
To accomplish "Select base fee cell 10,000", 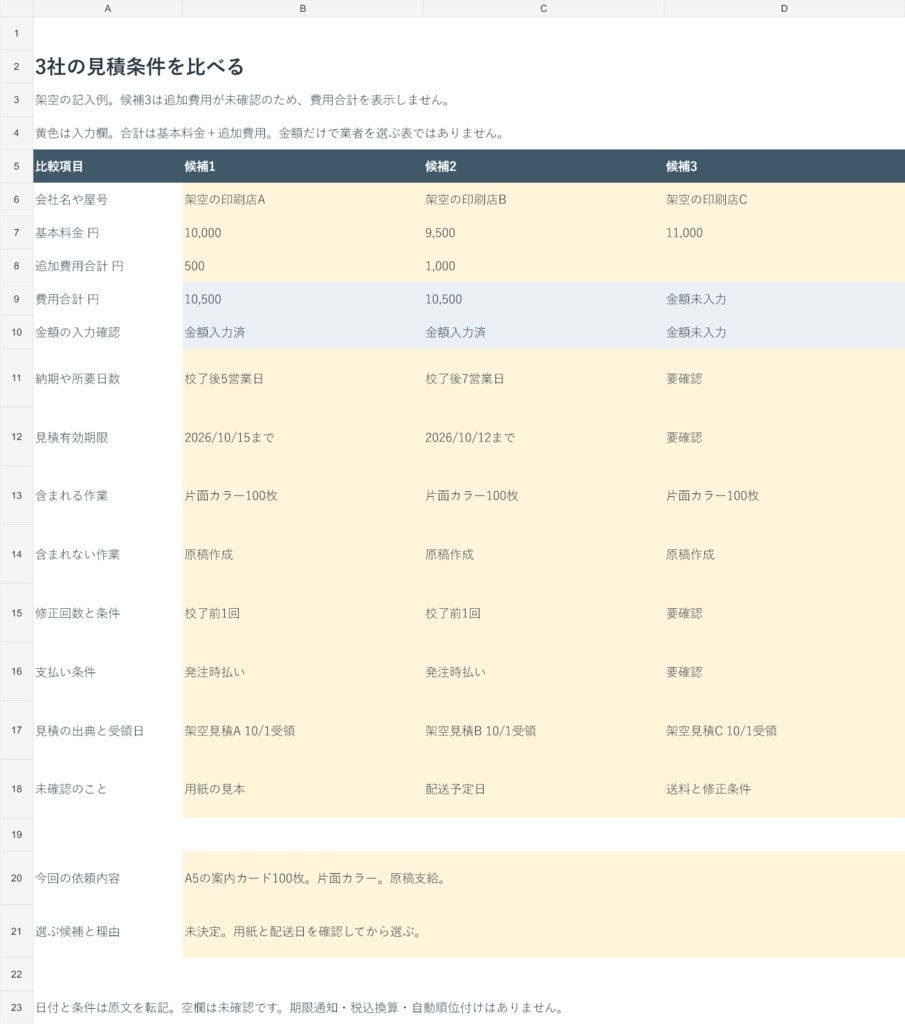I will coord(303,233).
